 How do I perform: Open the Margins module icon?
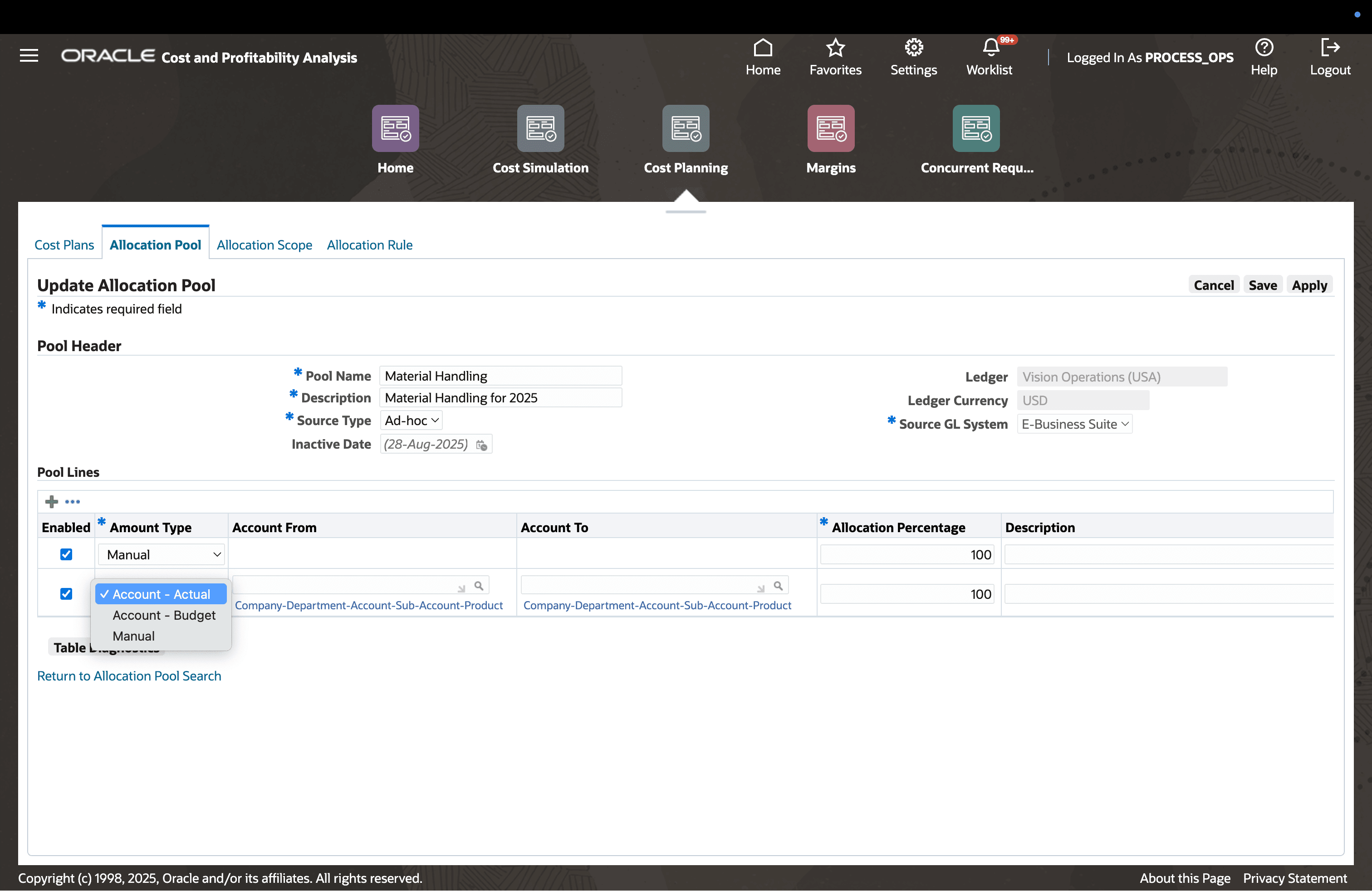(x=830, y=128)
